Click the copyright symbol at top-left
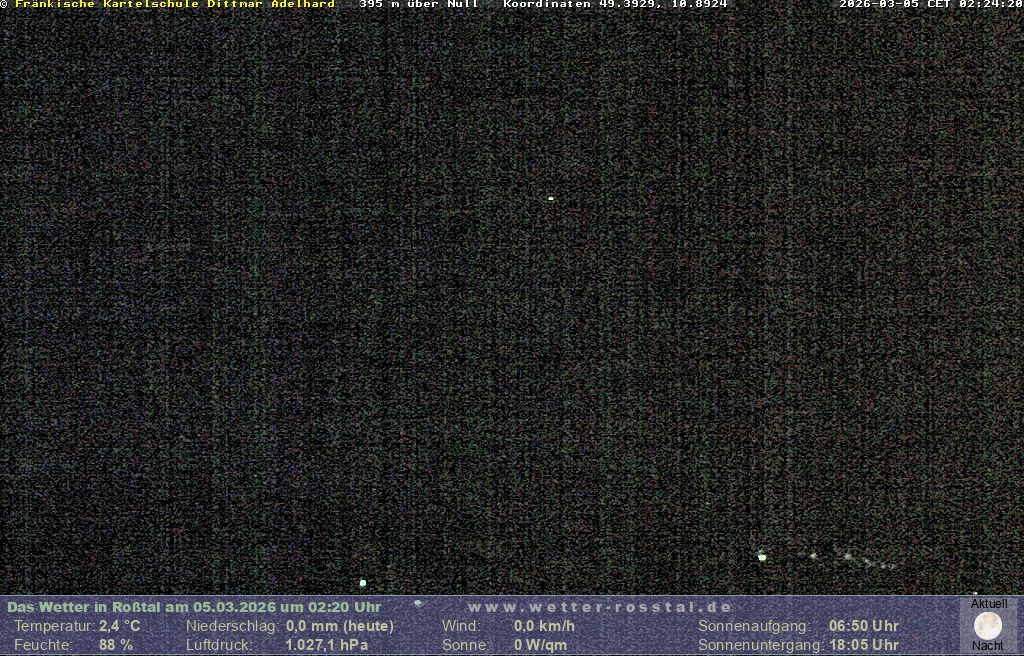Image resolution: width=1024 pixels, height=656 pixels. coord(4,4)
